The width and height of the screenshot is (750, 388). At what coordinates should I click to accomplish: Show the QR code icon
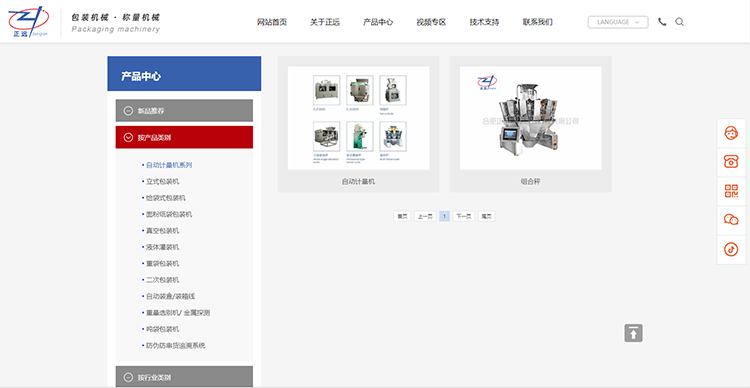[x=731, y=191]
